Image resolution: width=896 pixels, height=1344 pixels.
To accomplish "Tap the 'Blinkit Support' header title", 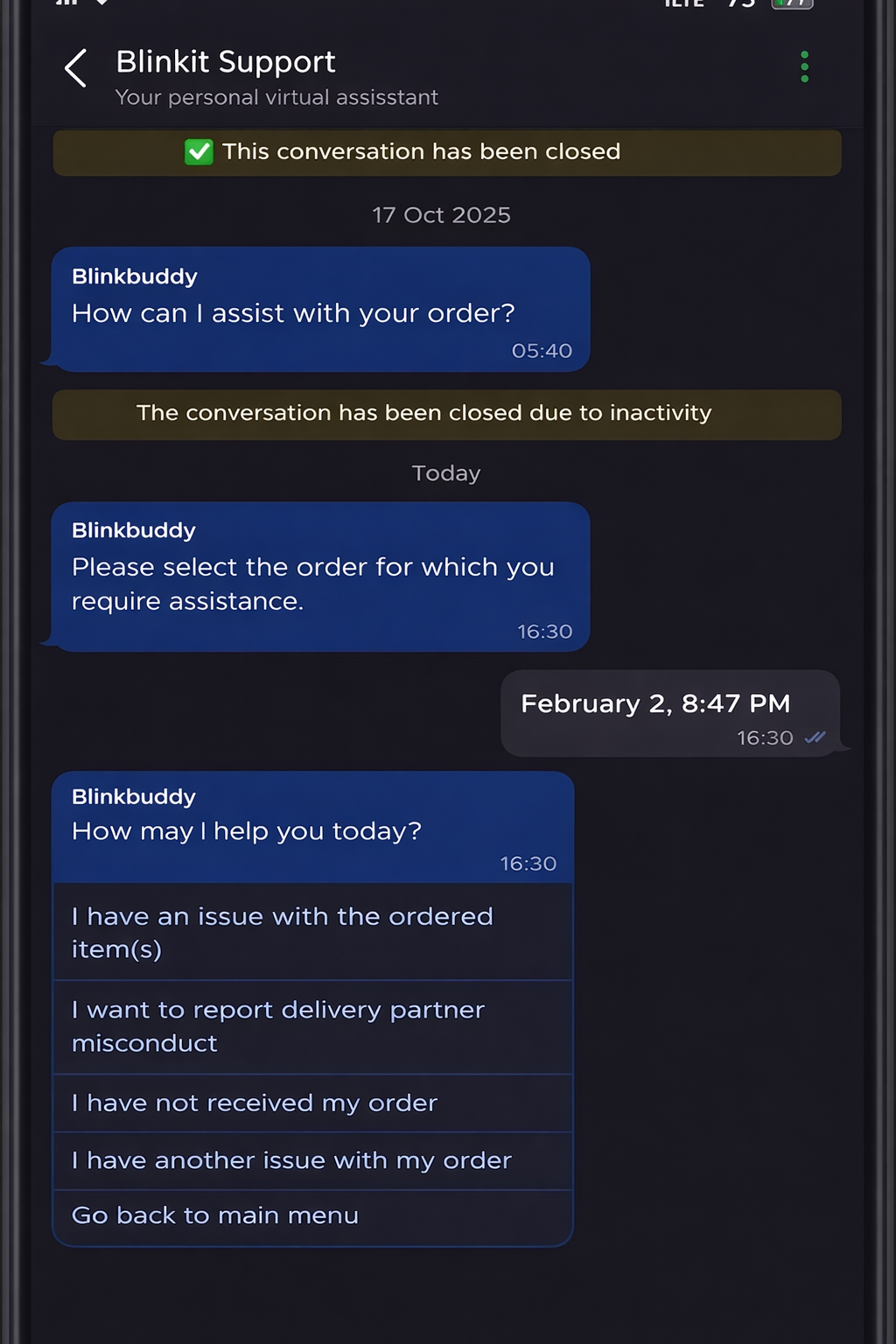I will pos(225,61).
